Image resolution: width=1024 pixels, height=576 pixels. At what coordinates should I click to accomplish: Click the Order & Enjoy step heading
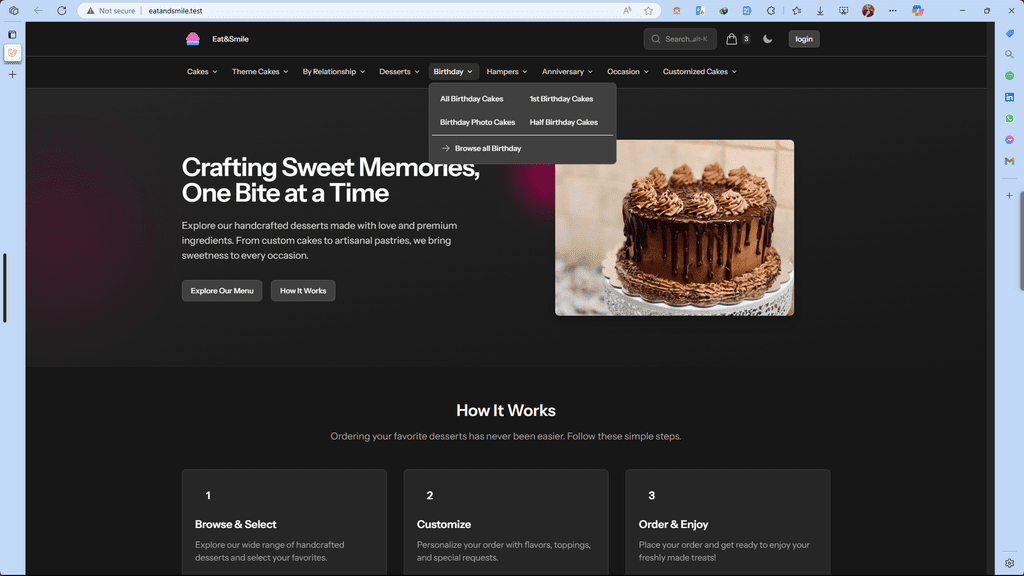click(x=673, y=524)
